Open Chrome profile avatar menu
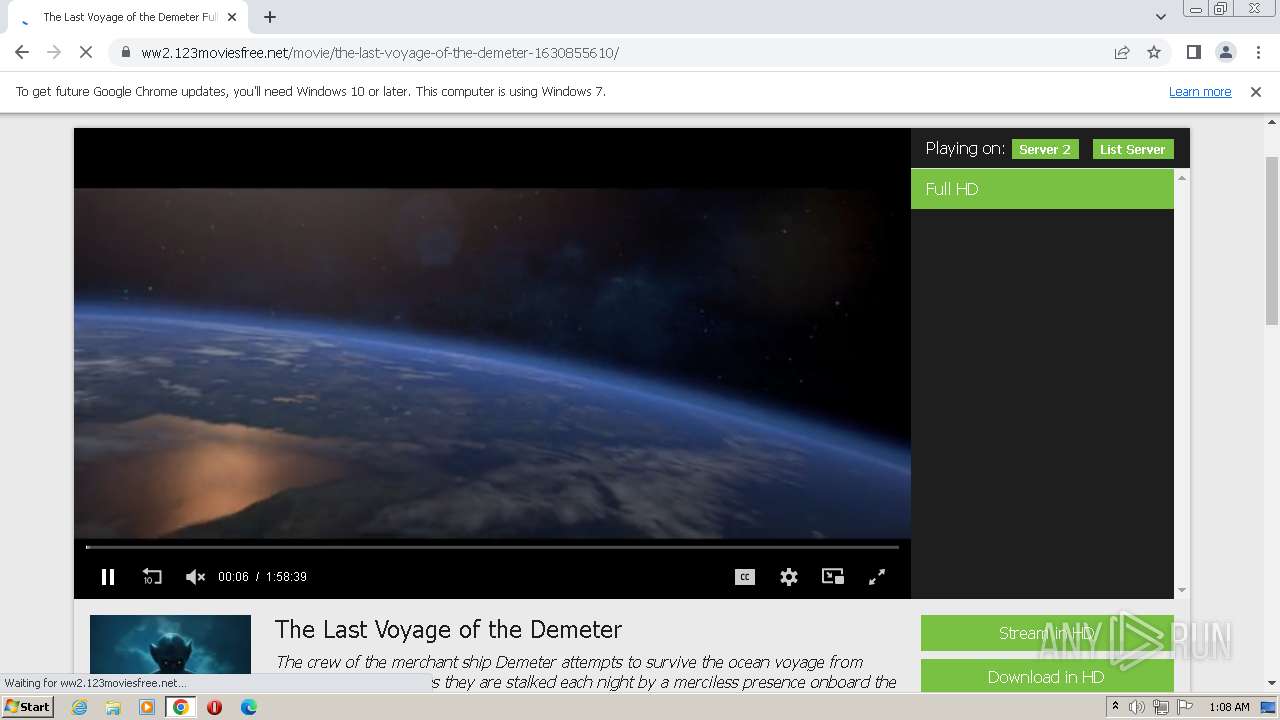1280x720 pixels. (1225, 52)
